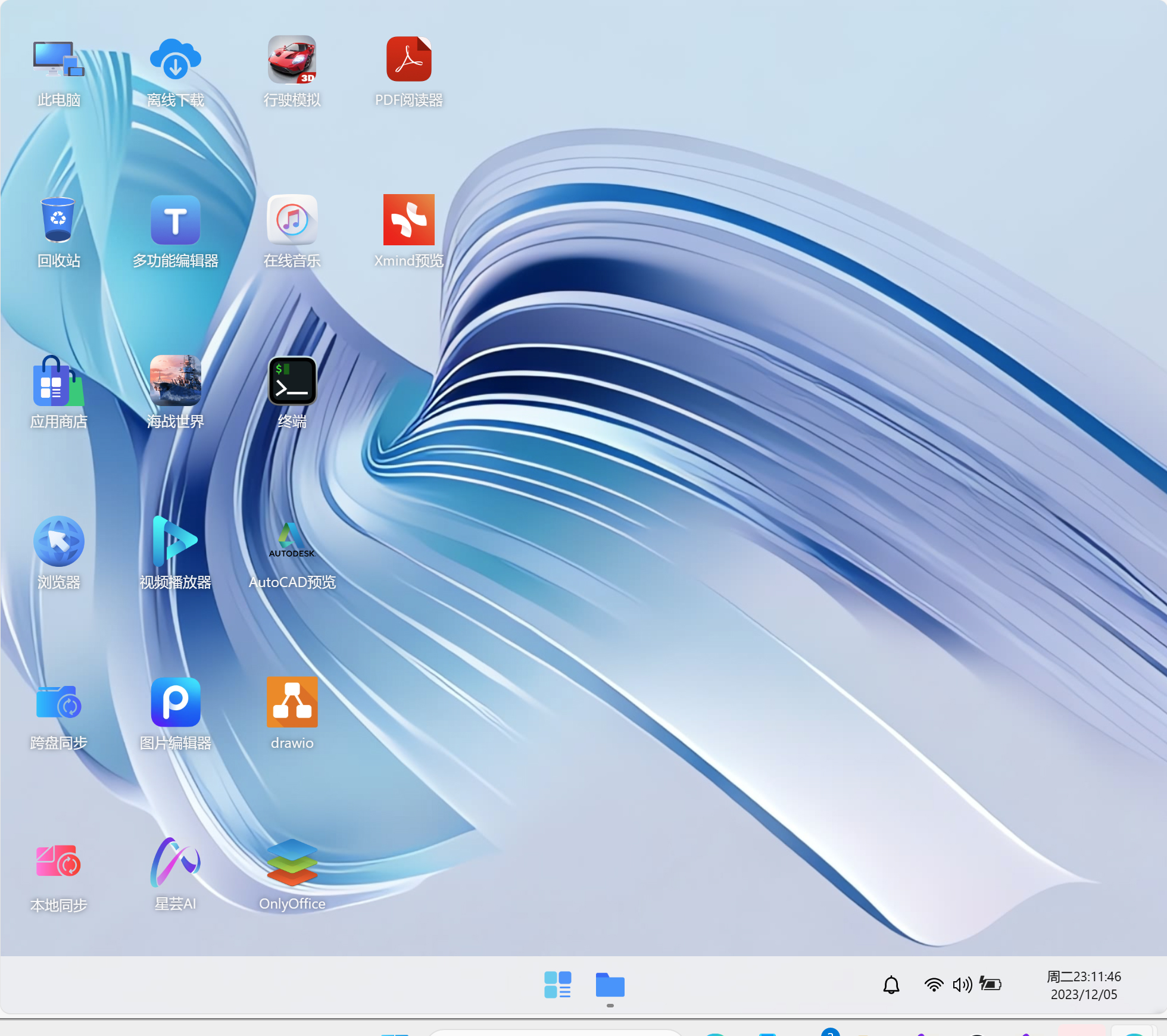Open Wi-Fi network settings in tray
Viewport: 1167px width, 1036px height.
pyautogui.click(x=934, y=985)
